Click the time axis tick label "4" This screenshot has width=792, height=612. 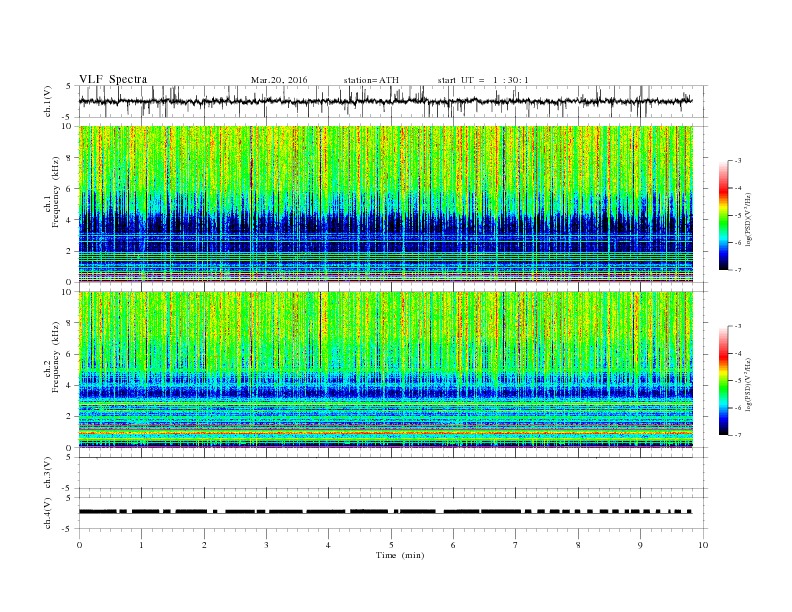click(329, 545)
